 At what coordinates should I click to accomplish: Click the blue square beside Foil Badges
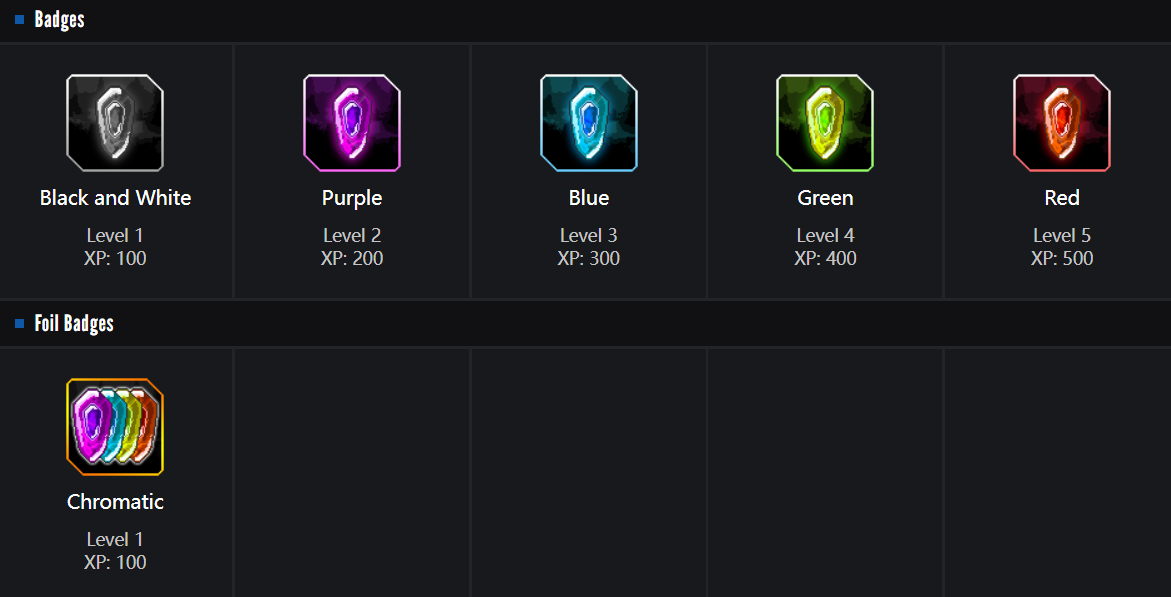(x=19, y=323)
